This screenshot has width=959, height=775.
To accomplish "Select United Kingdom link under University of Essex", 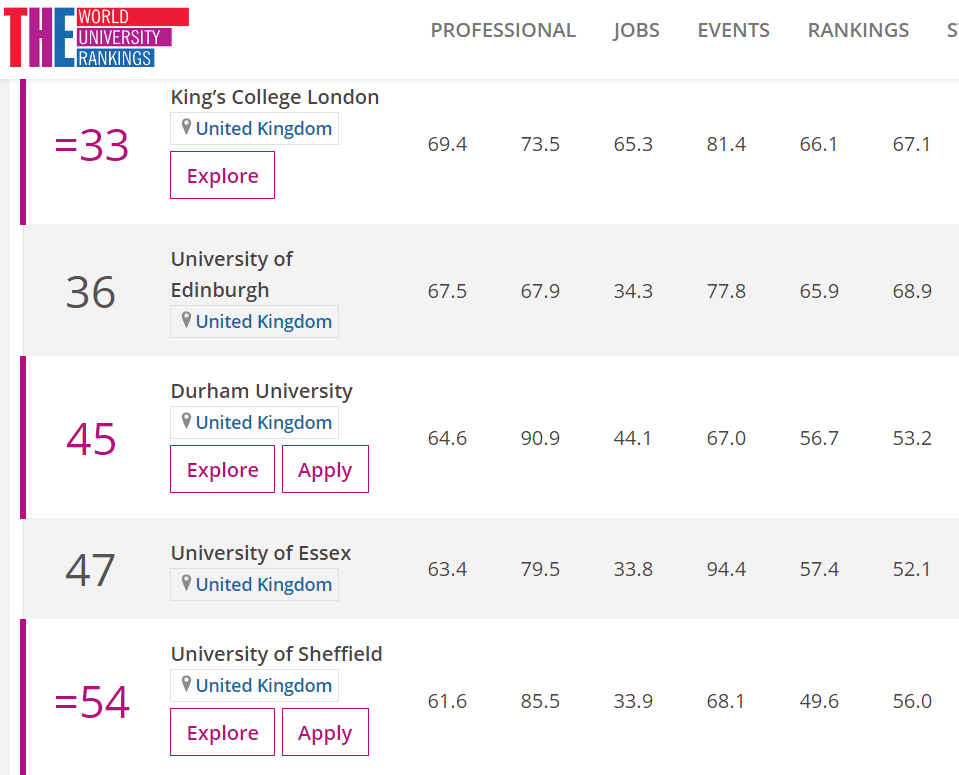I will [x=264, y=585].
